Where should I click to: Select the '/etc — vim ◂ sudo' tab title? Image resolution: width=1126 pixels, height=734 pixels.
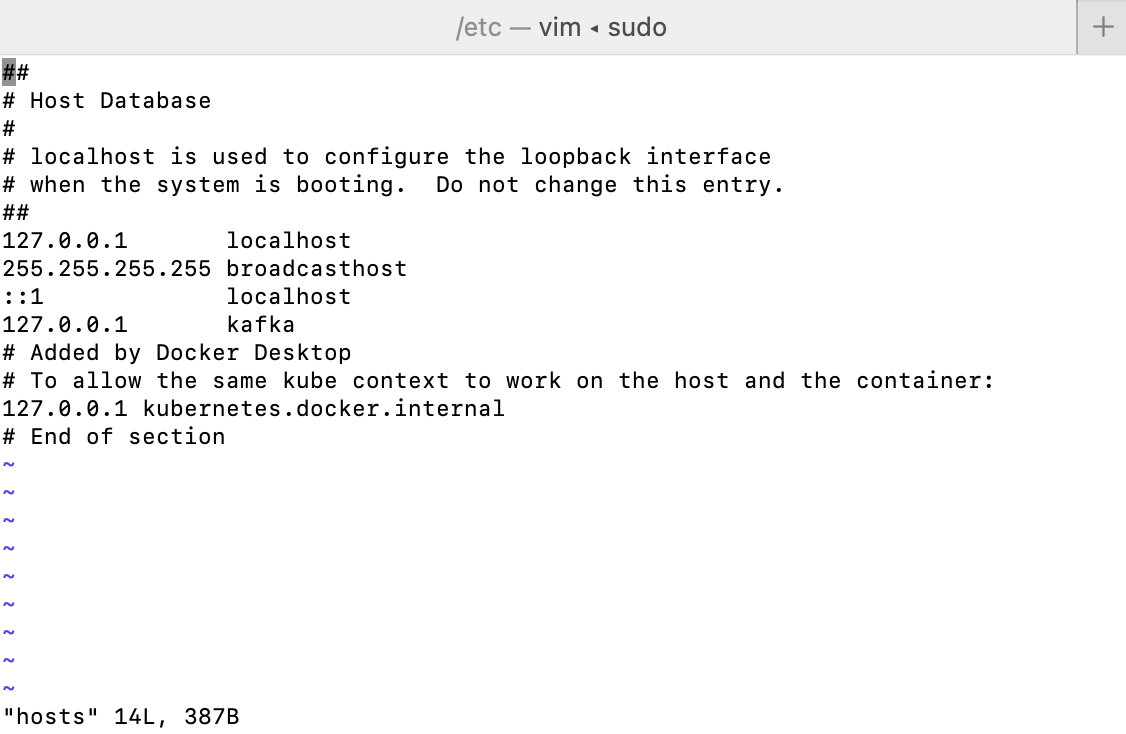[x=561, y=27]
